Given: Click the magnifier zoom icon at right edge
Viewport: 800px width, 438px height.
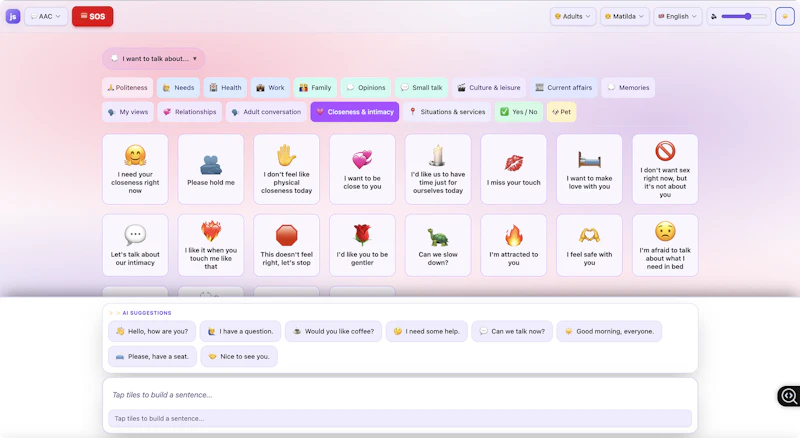Looking at the screenshot, I should tap(789, 396).
